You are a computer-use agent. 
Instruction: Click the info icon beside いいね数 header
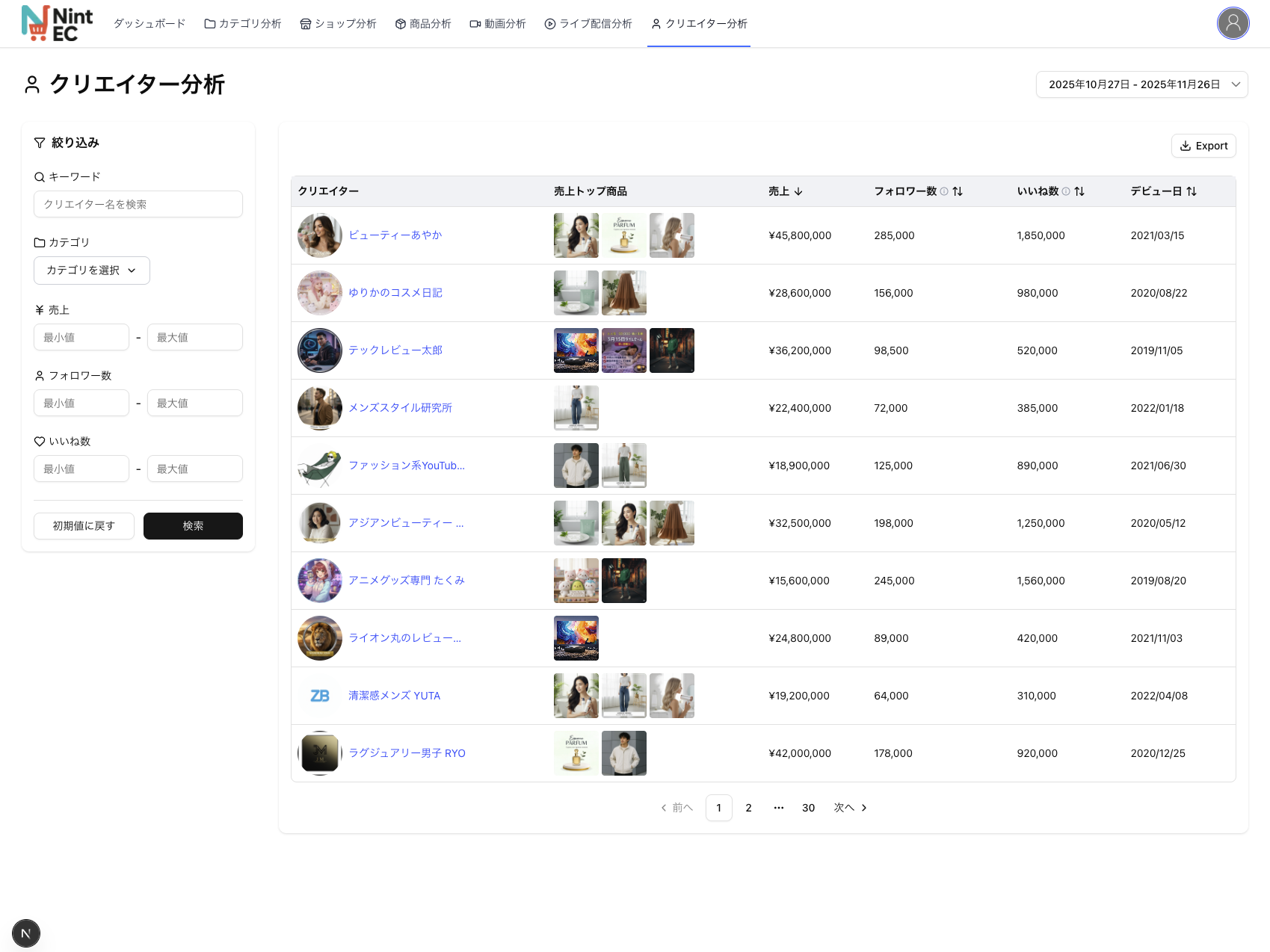pos(1066,191)
